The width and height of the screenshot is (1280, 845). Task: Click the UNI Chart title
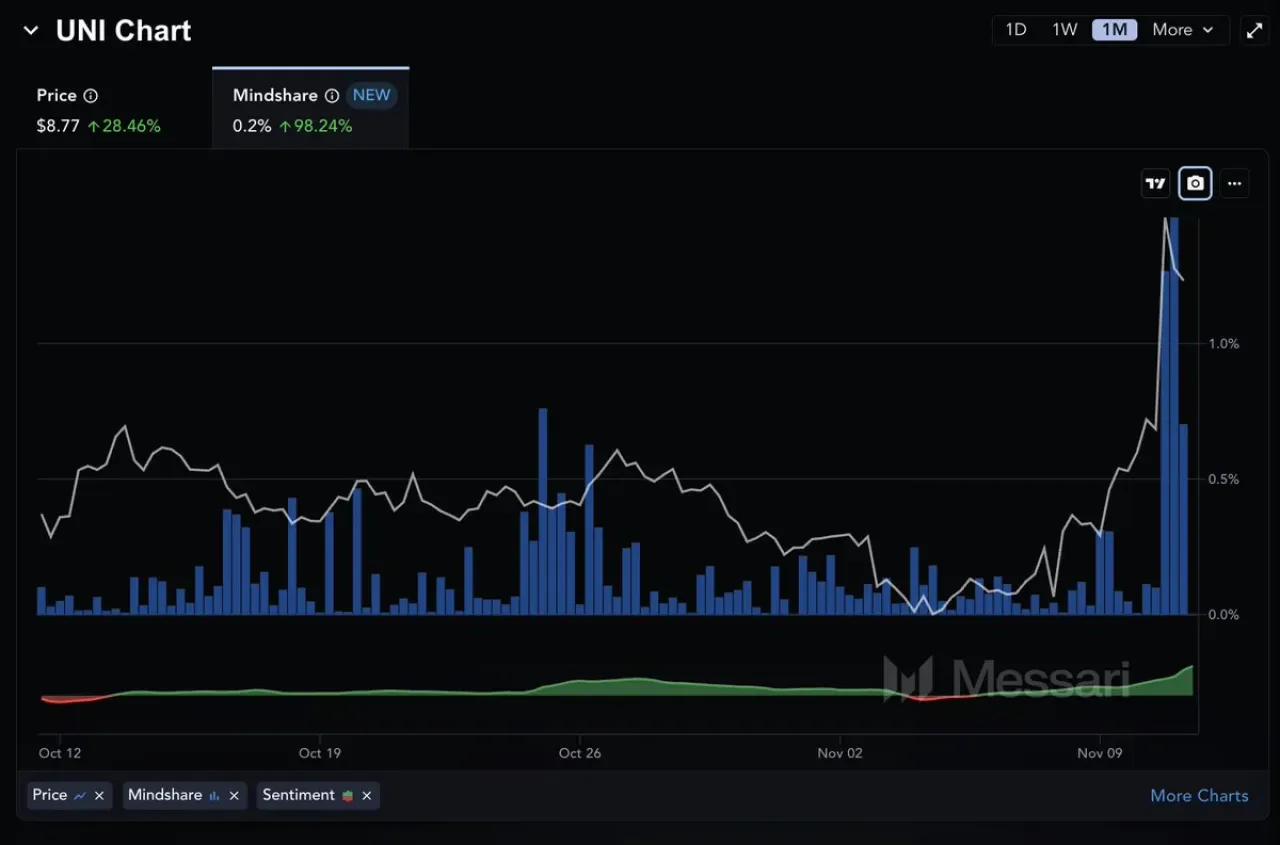coord(124,31)
